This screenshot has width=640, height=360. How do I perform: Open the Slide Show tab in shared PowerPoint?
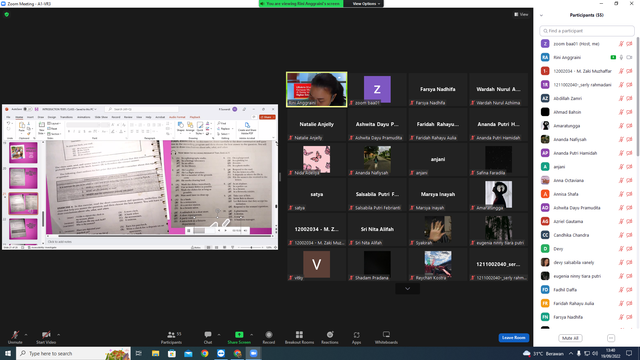click(x=101, y=117)
